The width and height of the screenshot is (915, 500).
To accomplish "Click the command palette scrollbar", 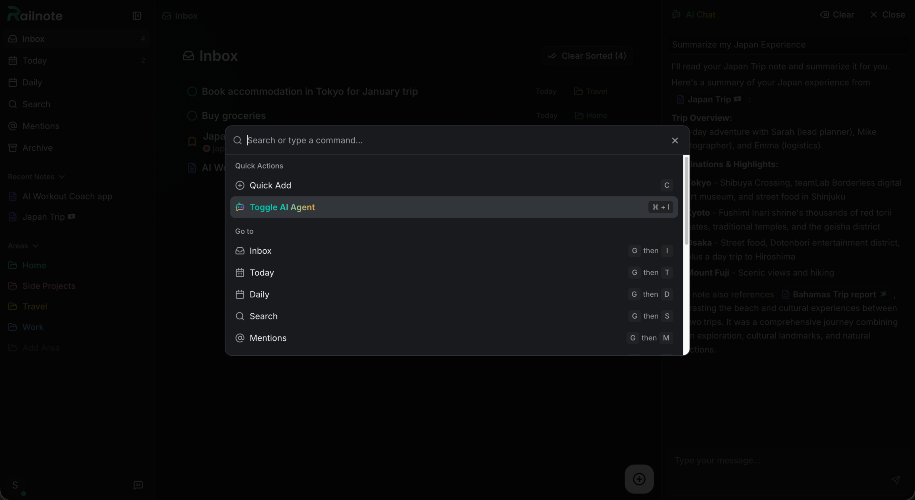I will click(x=686, y=201).
